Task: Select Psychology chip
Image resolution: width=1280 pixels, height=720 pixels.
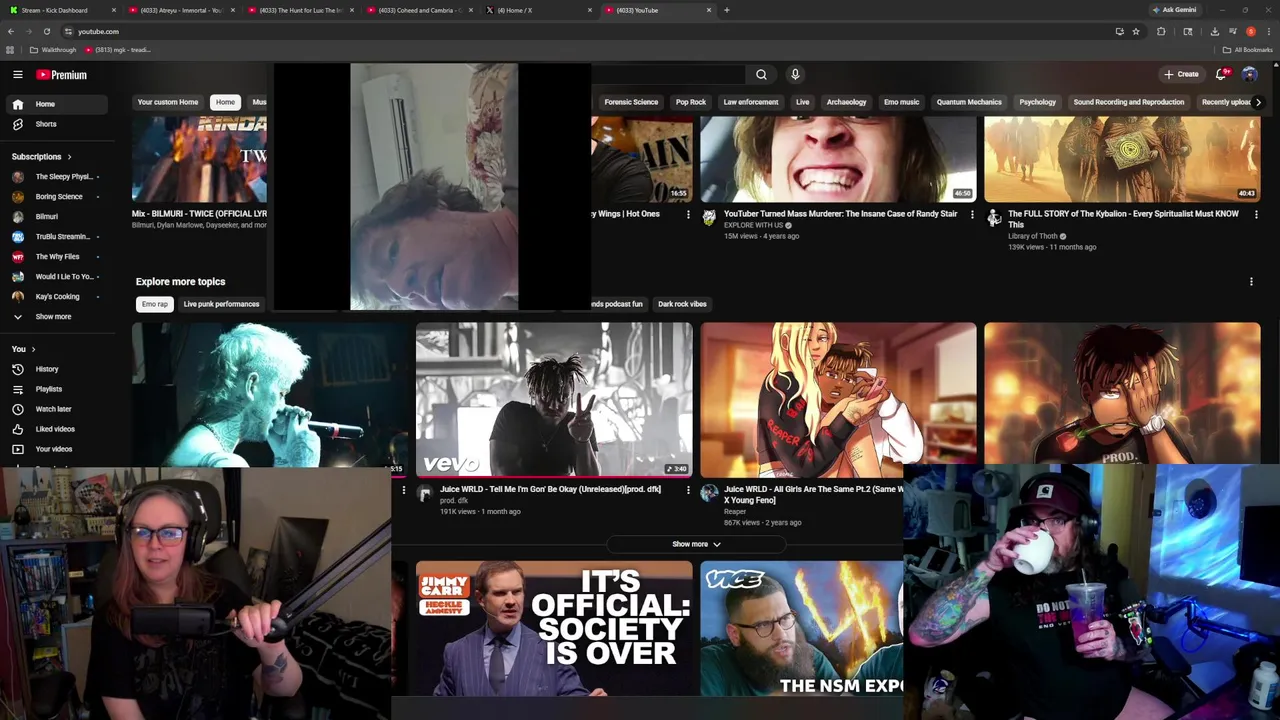Action: click(x=1037, y=102)
